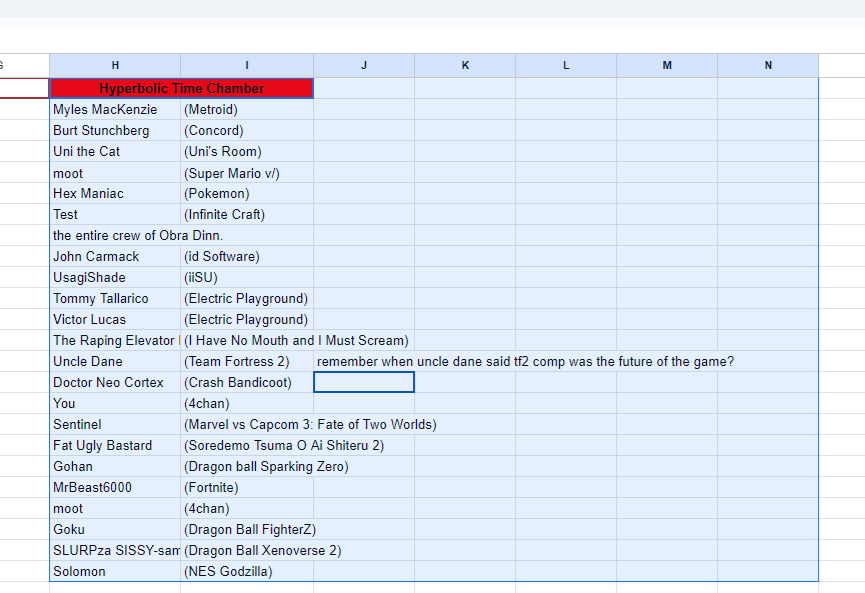
Task: Click the Hyperbolic Time Chamber title cell
Action: (x=181, y=88)
